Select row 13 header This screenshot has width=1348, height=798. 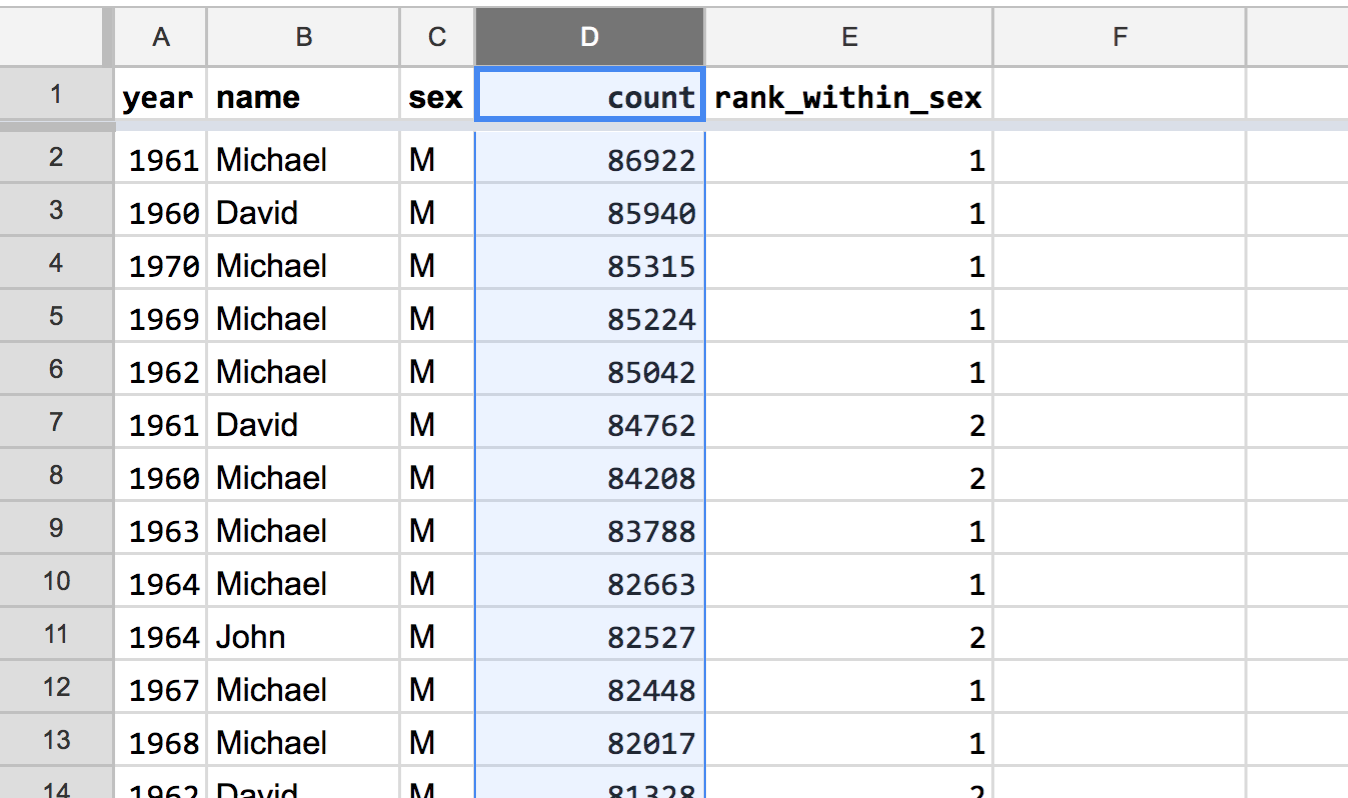coord(56,740)
